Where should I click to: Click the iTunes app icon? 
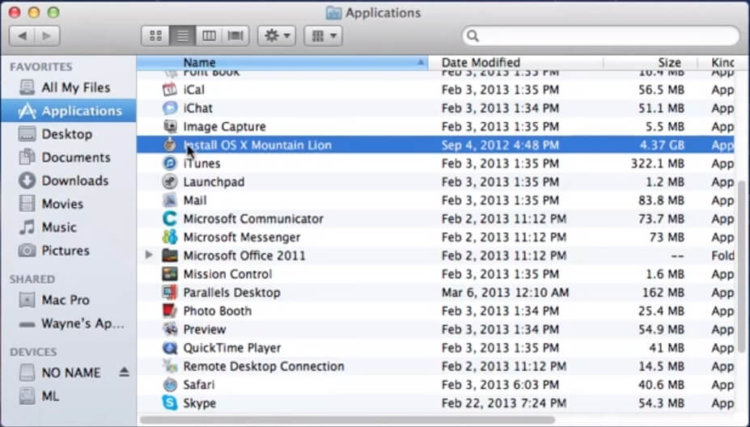pyautogui.click(x=170, y=164)
